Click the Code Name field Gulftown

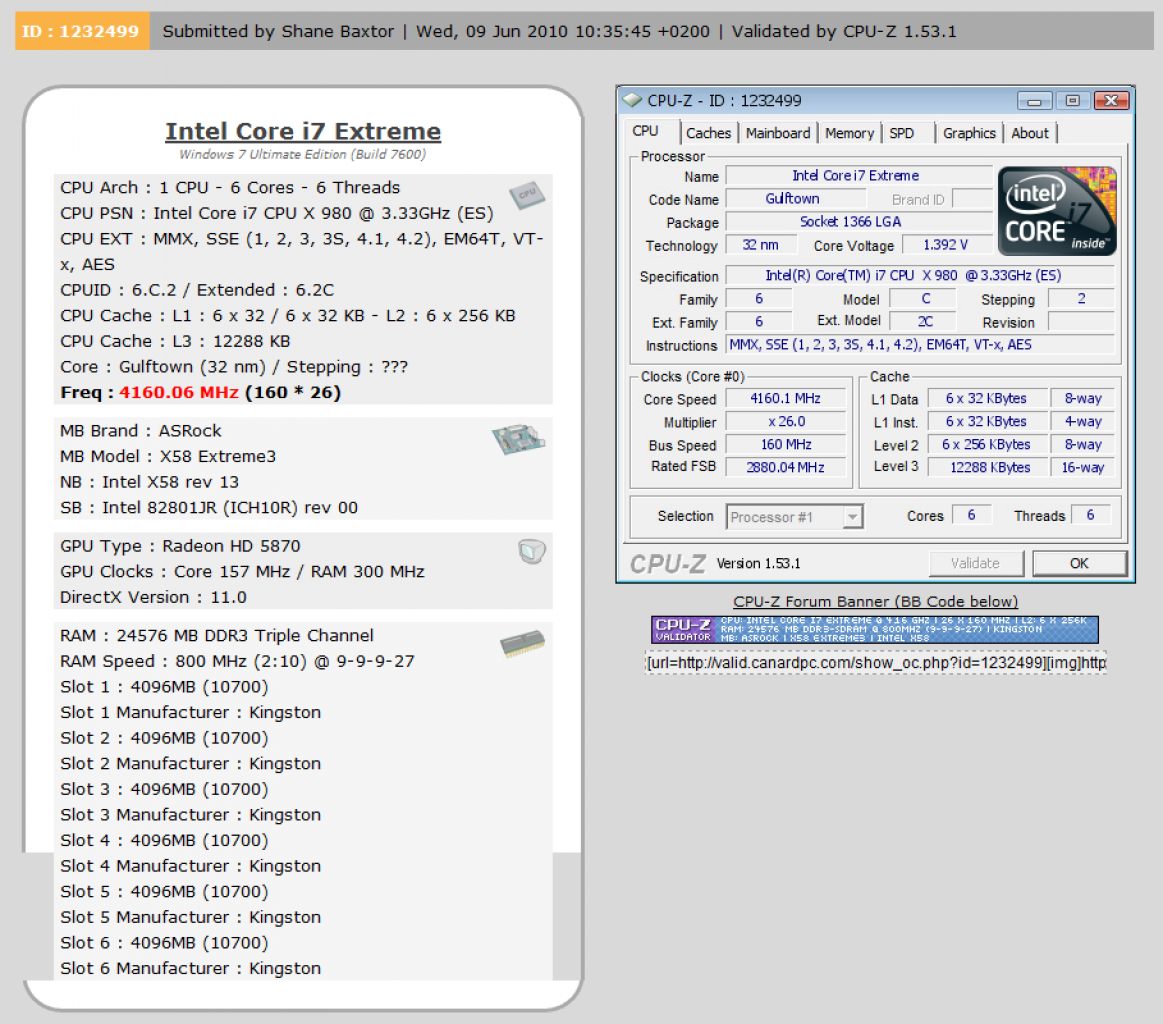795,199
